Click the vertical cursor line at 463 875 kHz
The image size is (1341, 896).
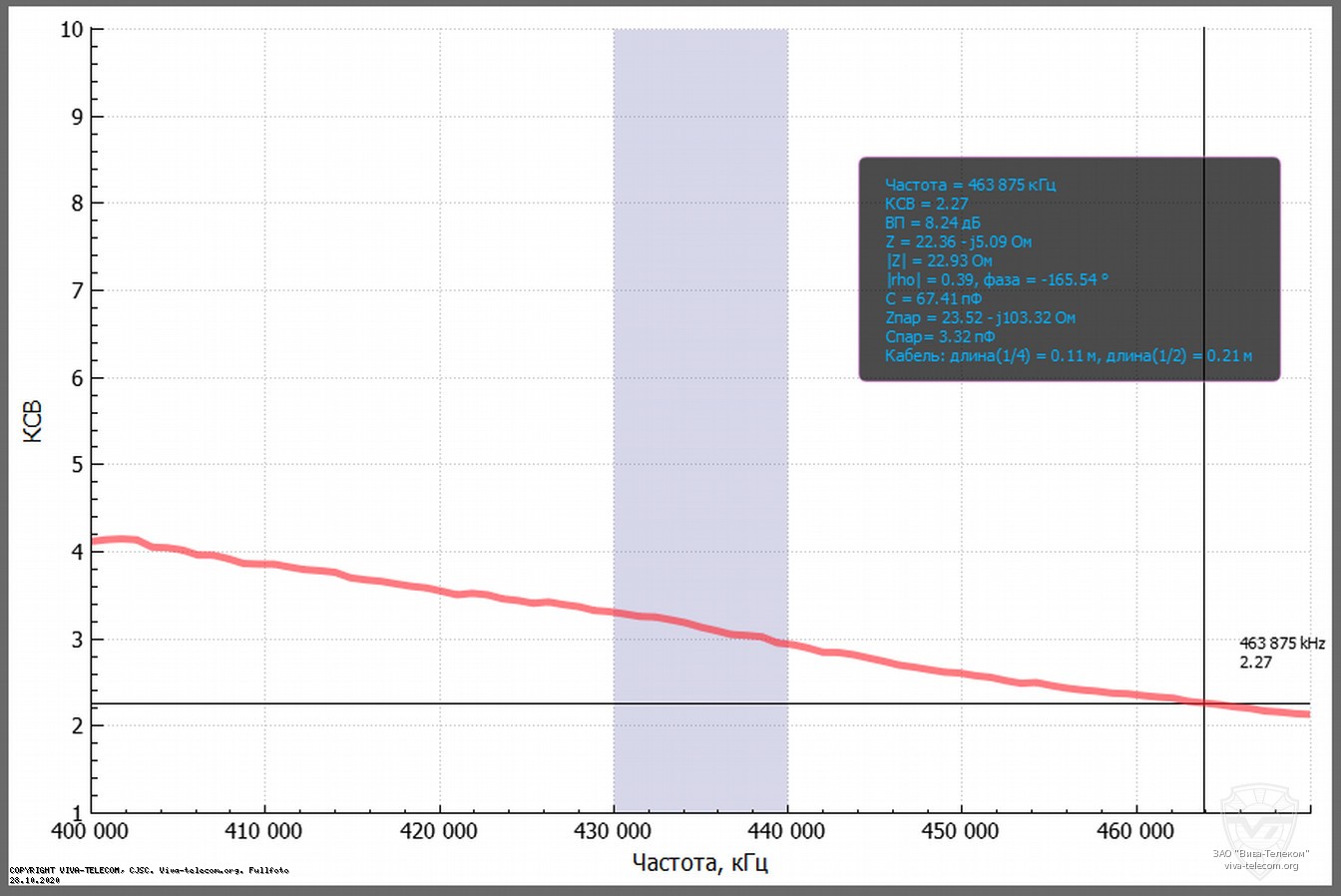click(1203, 499)
